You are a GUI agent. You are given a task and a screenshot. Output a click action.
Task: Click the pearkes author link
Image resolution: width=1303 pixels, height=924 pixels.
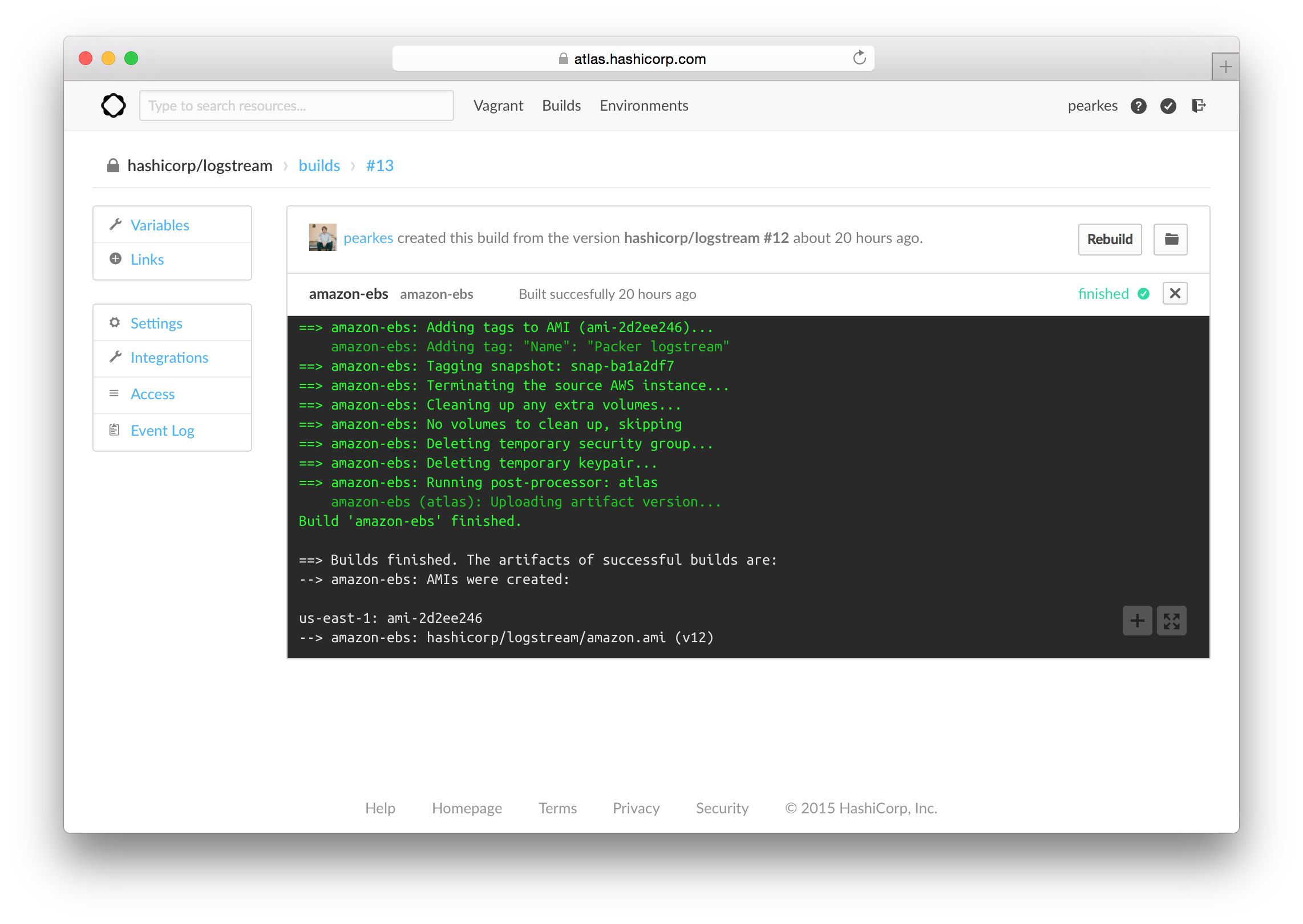click(368, 238)
